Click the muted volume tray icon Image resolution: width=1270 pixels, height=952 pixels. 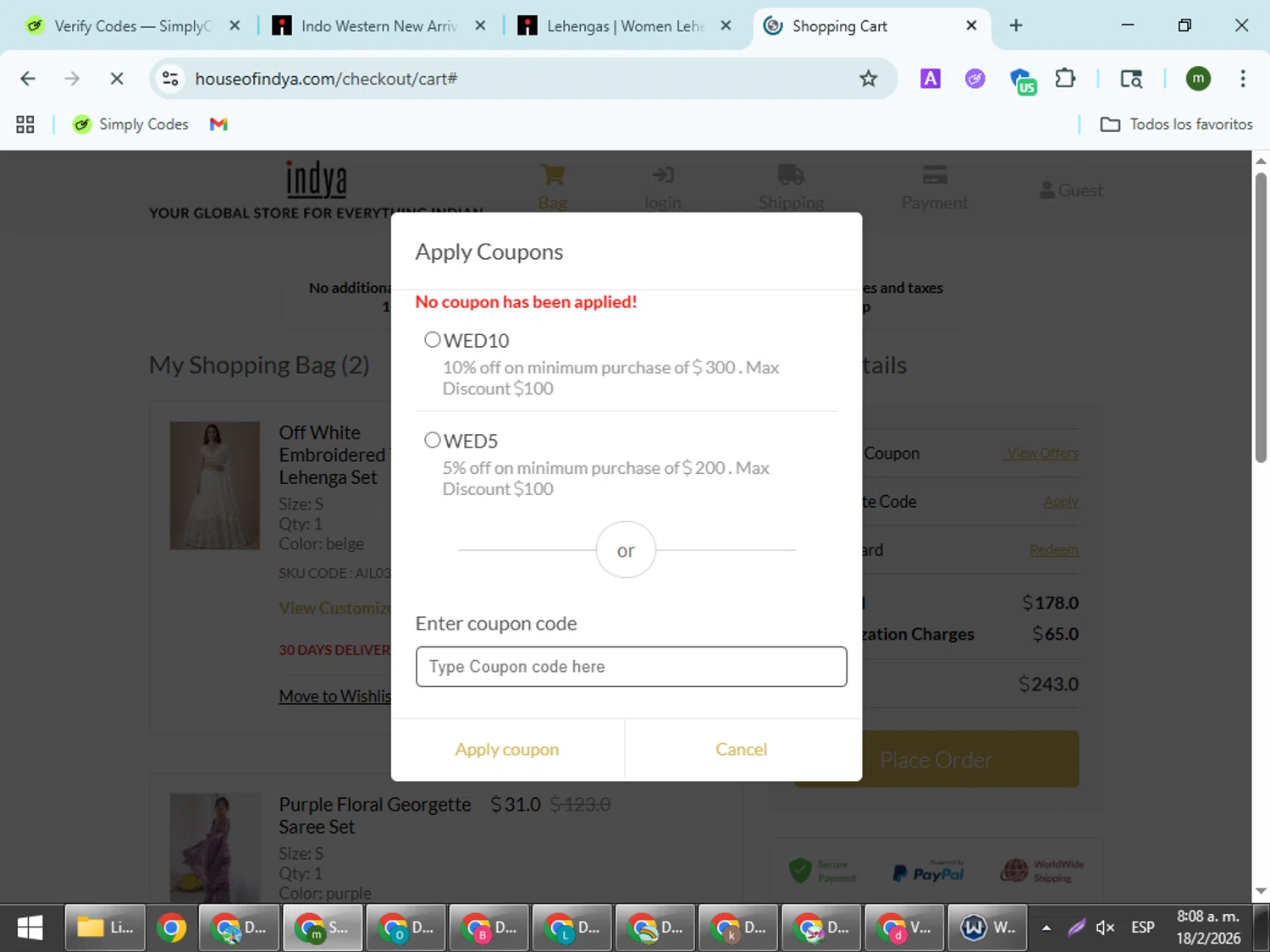click(x=1105, y=928)
